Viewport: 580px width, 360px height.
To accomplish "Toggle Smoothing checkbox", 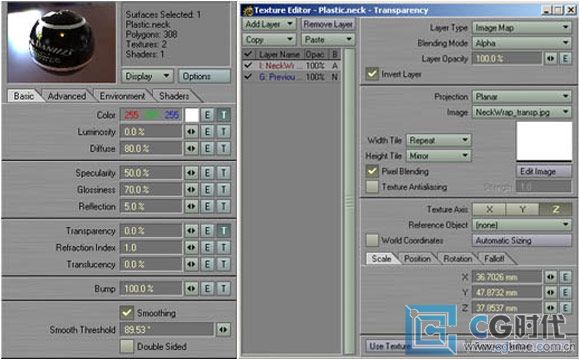I will pyautogui.click(x=127, y=313).
